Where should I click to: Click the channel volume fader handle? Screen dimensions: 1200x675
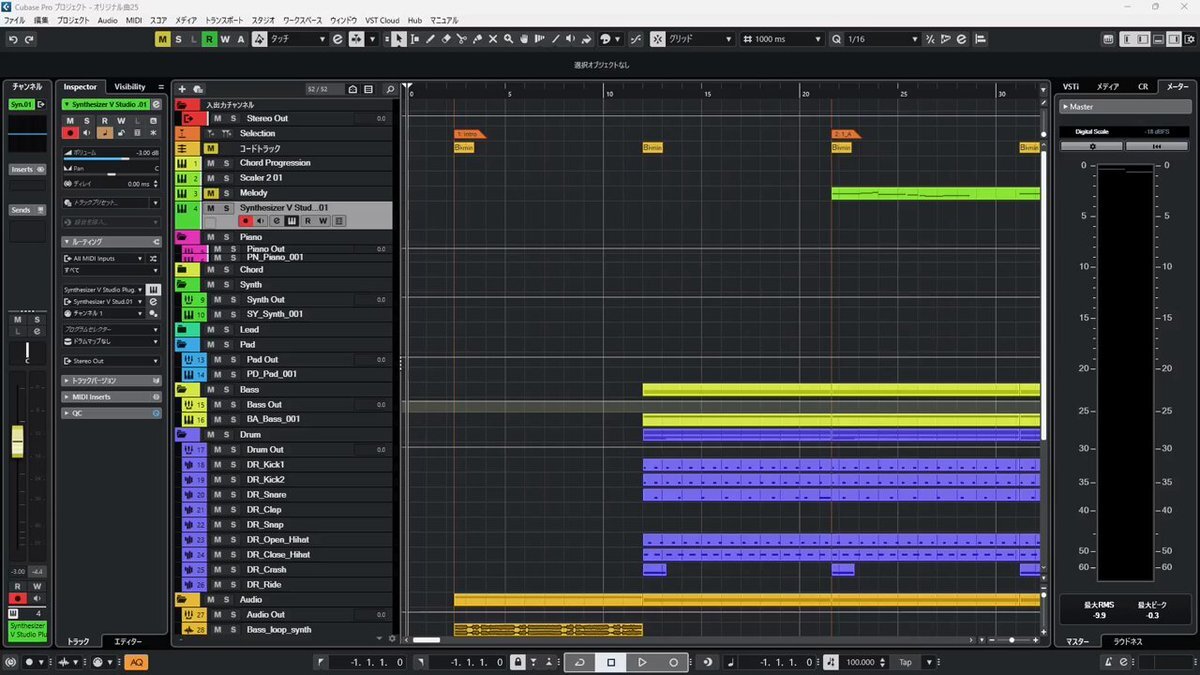click(x=17, y=442)
